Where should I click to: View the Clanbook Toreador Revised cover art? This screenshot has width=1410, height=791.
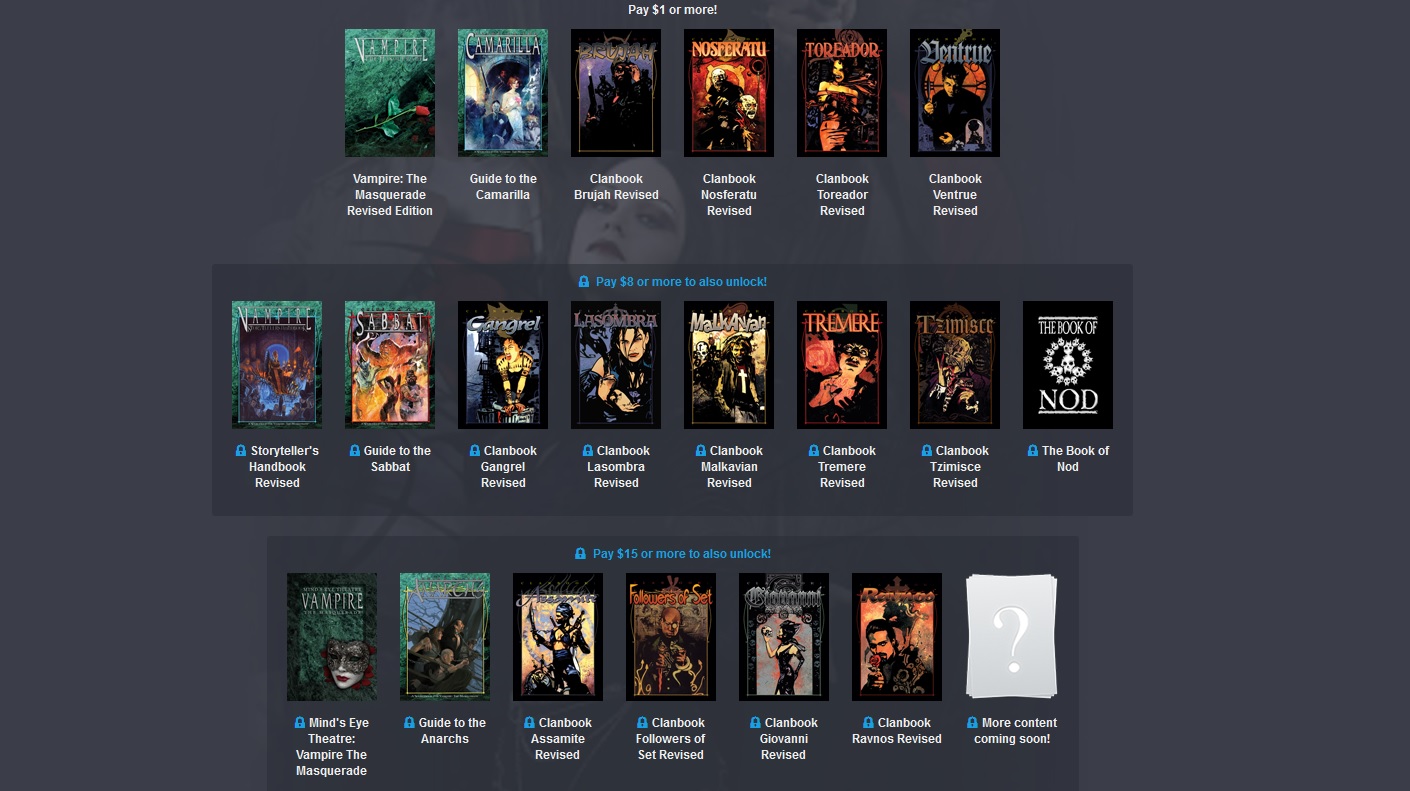point(842,93)
